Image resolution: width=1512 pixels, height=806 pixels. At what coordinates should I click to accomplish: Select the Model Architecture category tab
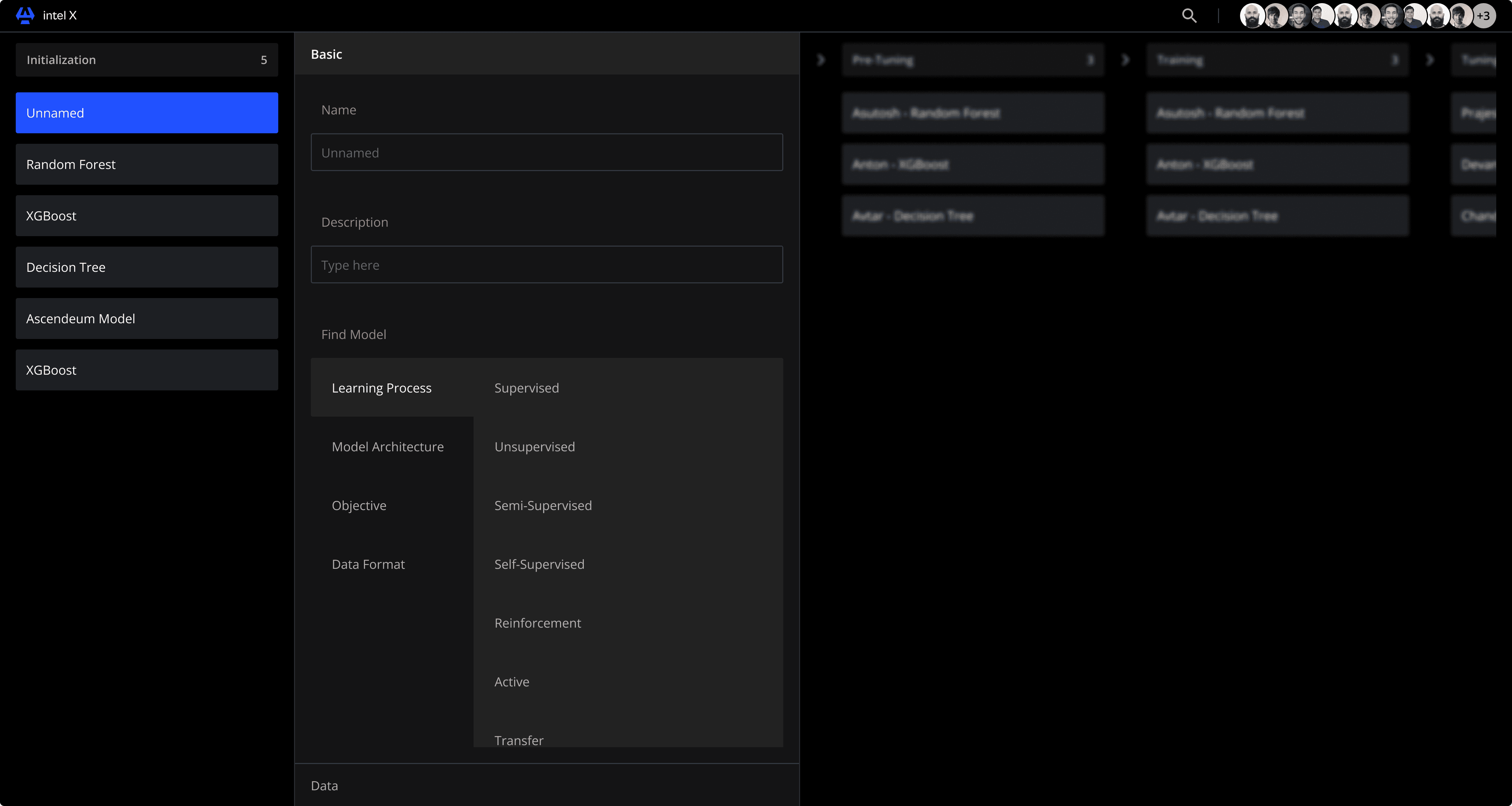click(x=387, y=446)
